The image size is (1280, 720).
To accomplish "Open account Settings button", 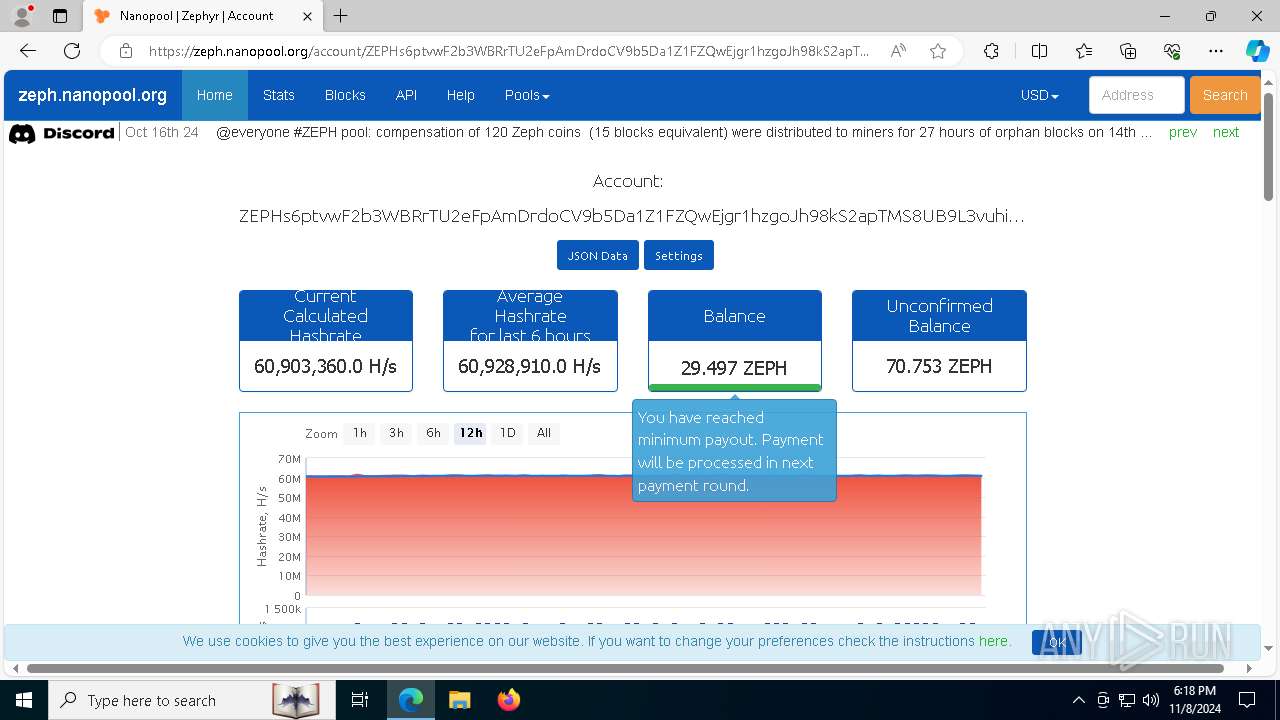I will coord(678,255).
